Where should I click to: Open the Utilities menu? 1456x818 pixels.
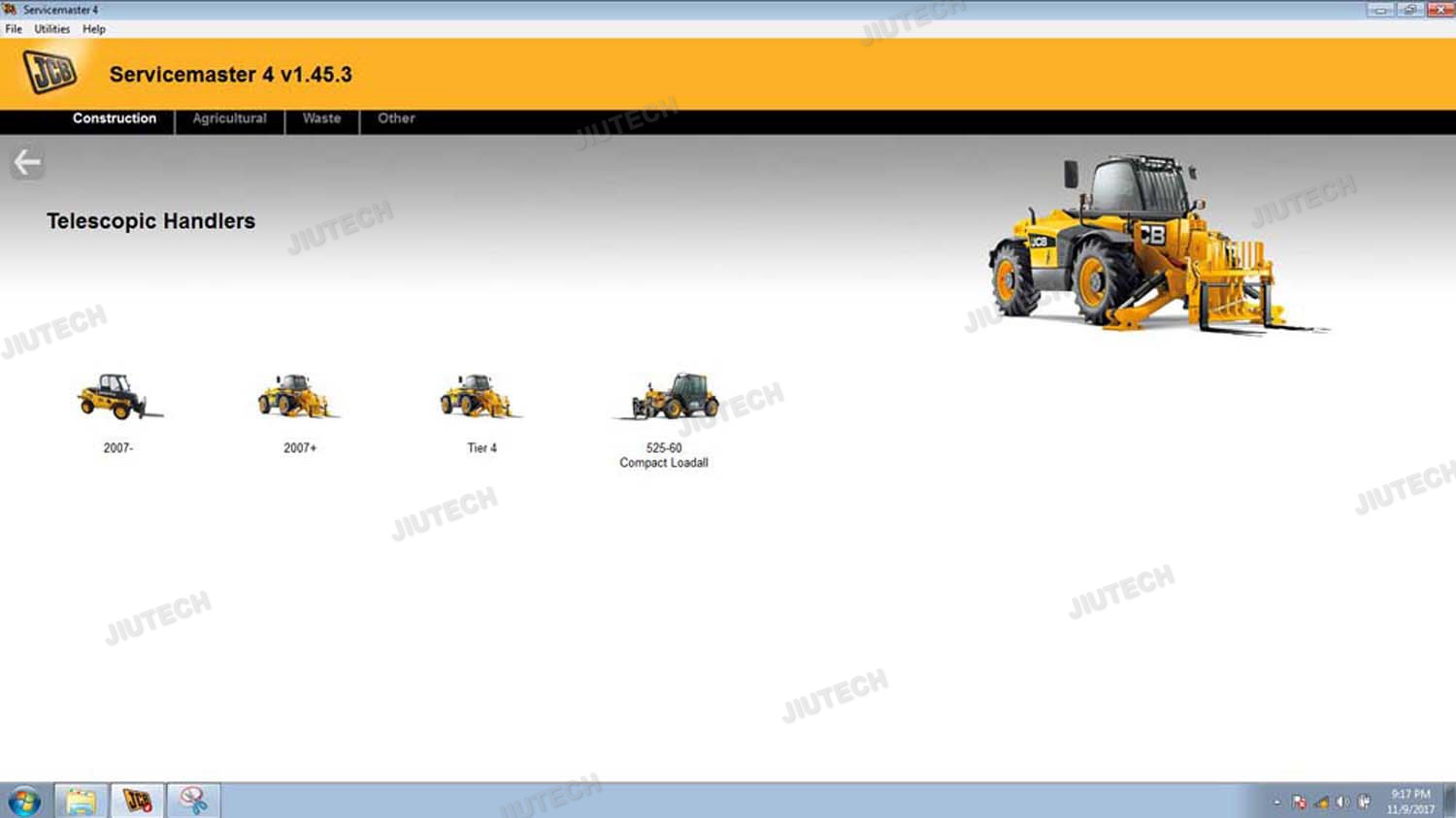tap(52, 29)
